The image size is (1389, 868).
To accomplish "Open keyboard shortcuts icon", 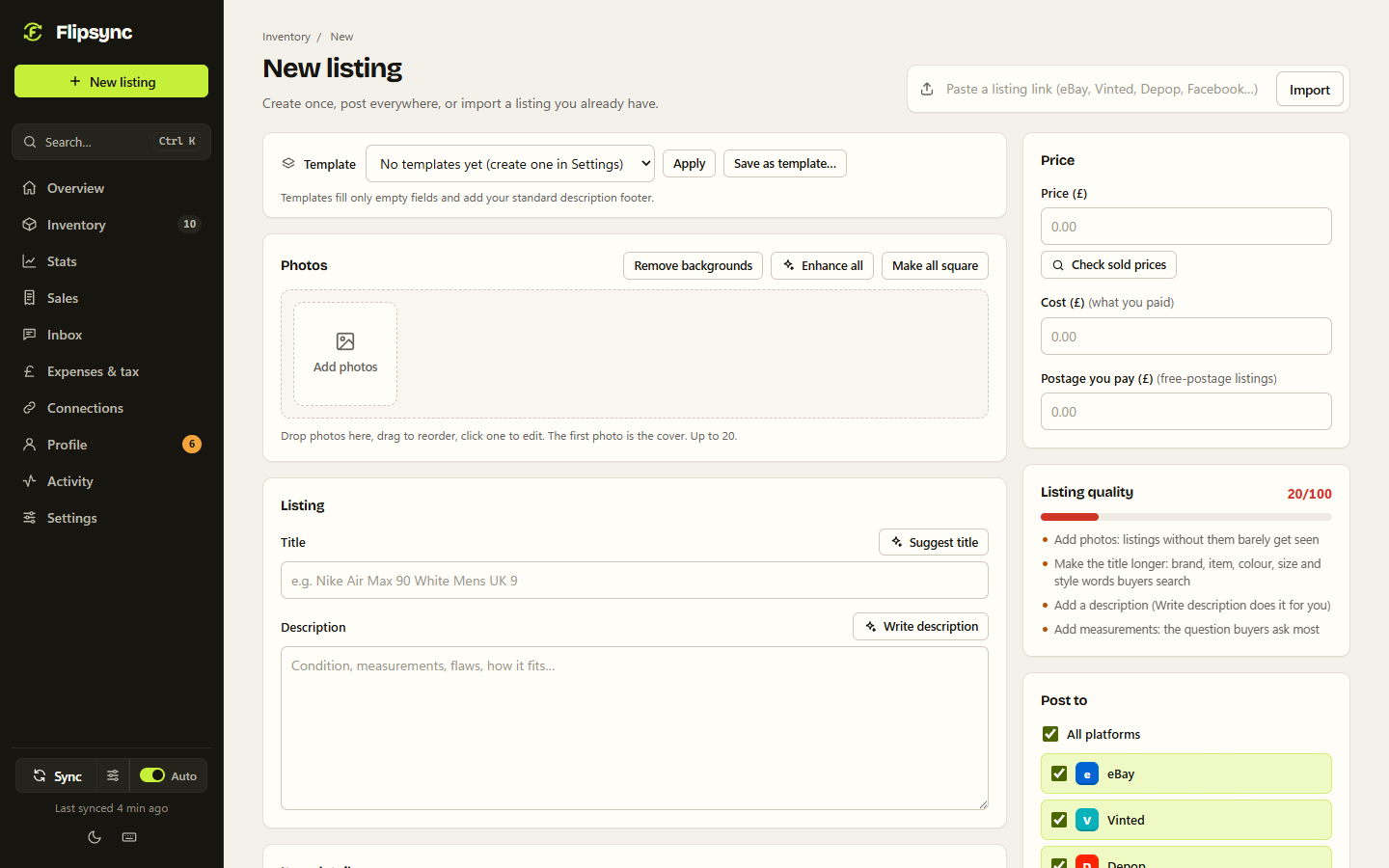I will [x=129, y=837].
